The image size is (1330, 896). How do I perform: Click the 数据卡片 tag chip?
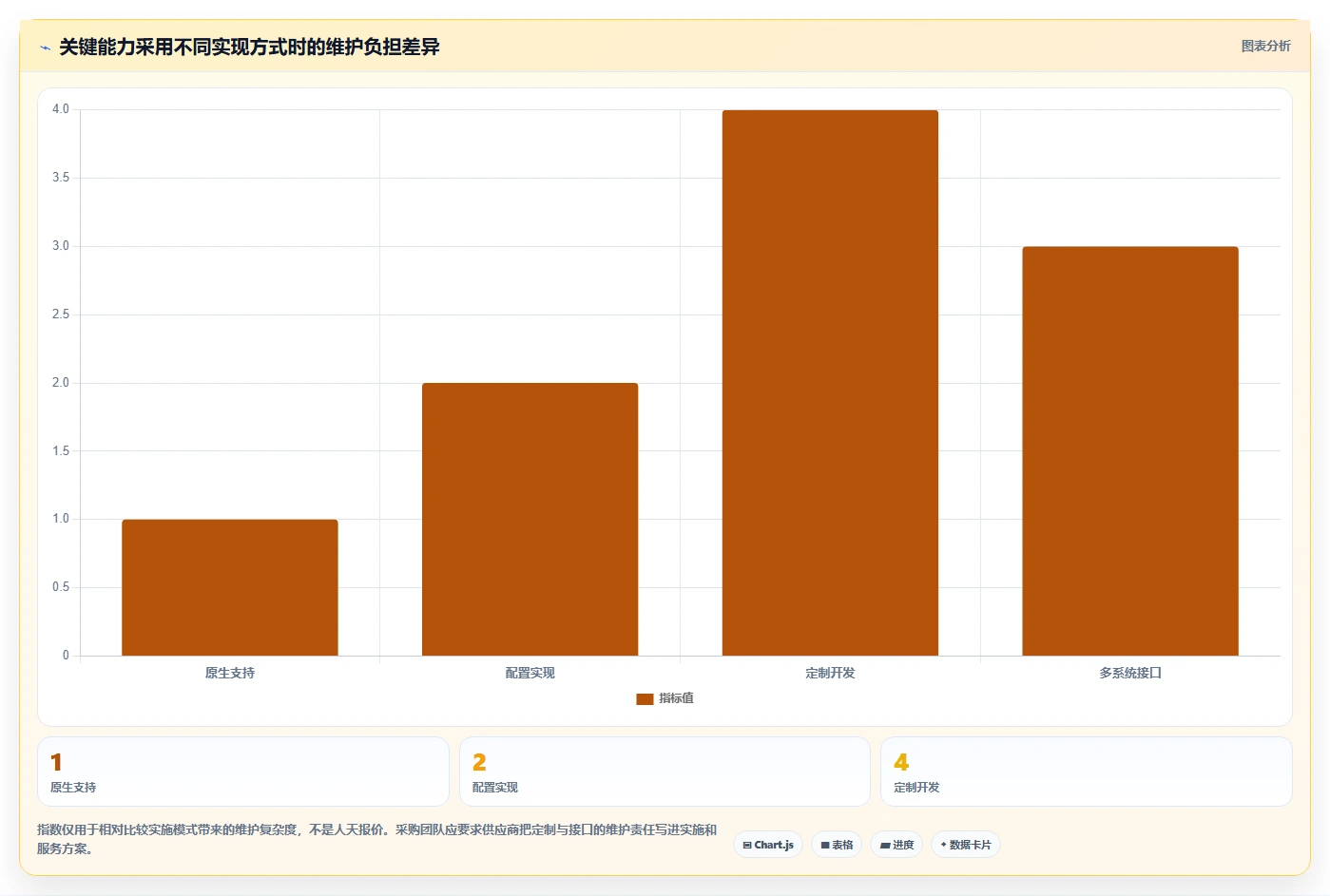(x=966, y=845)
